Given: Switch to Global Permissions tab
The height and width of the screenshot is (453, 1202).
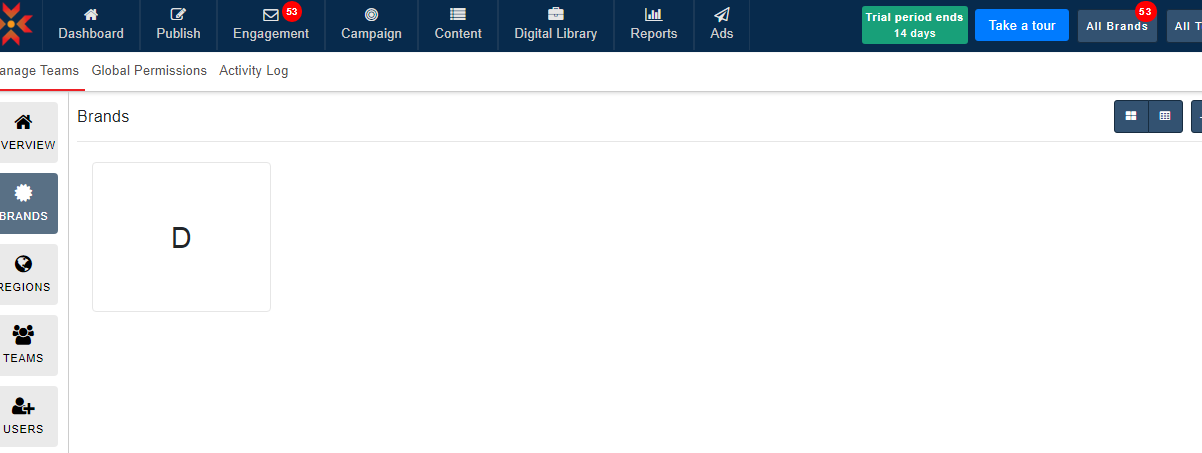Looking at the screenshot, I should point(149,71).
